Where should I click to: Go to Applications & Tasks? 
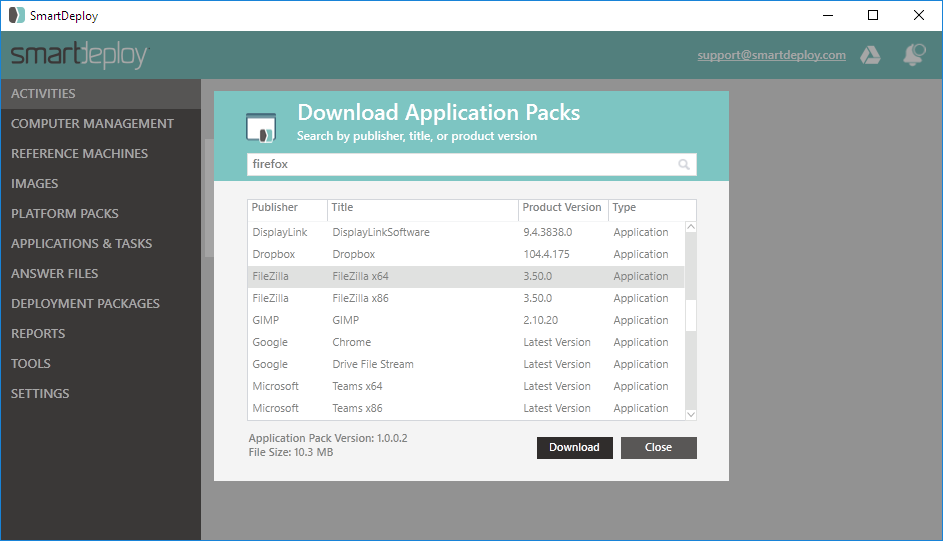tap(101, 244)
